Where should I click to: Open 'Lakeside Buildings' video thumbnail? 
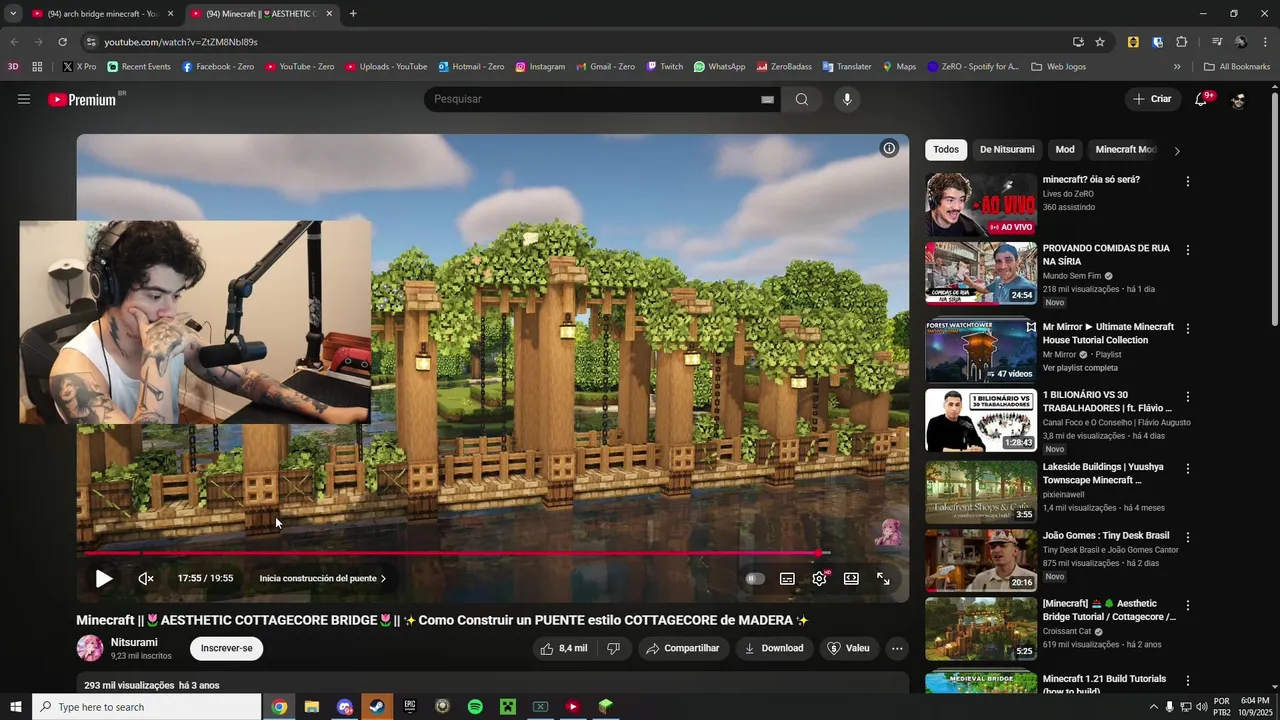tap(981, 491)
